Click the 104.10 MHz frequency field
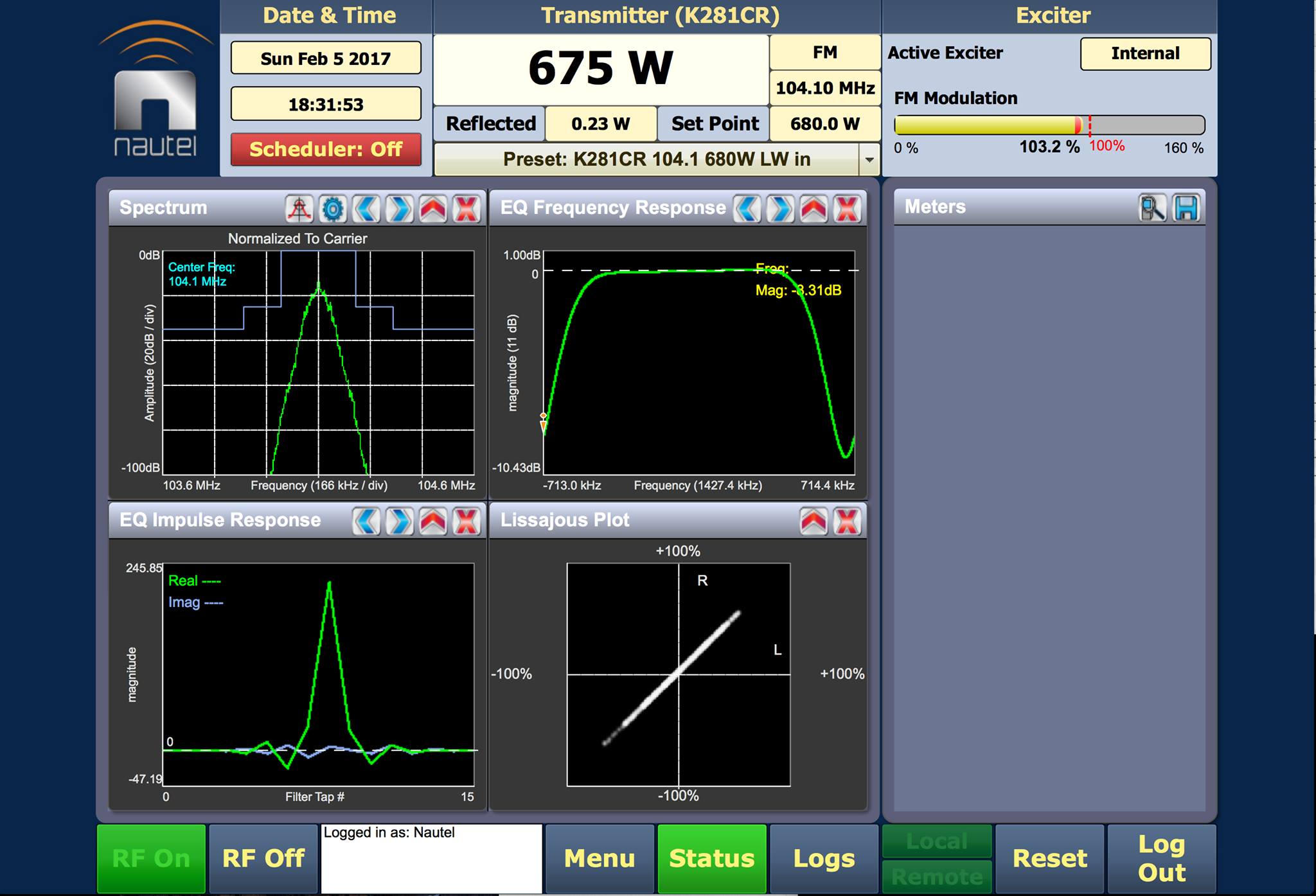The height and width of the screenshot is (896, 1316). (825, 88)
